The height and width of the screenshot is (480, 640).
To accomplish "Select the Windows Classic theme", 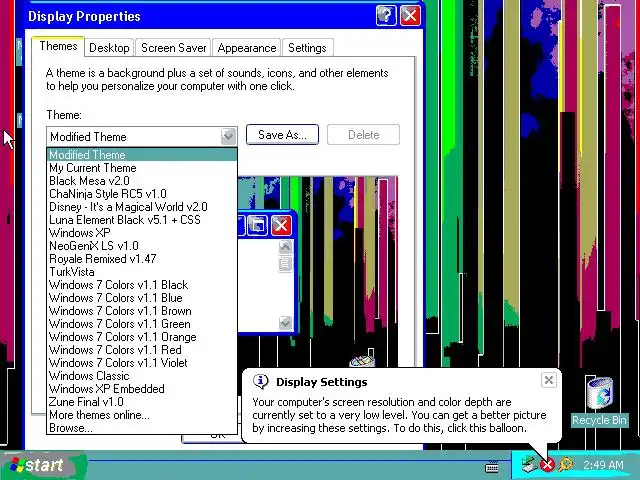I will [x=142, y=376].
